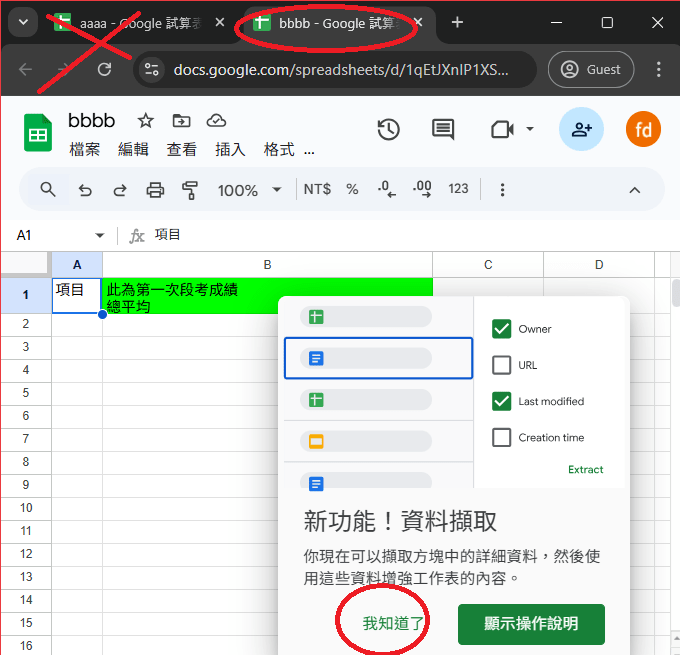Click the undo arrow icon
Screen dimensions: 680x655
[x=85, y=189]
